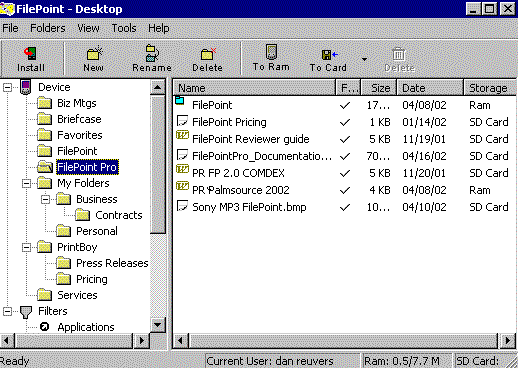Collapse the Business folder node
Screen dimensions: 518x368
(45, 199)
